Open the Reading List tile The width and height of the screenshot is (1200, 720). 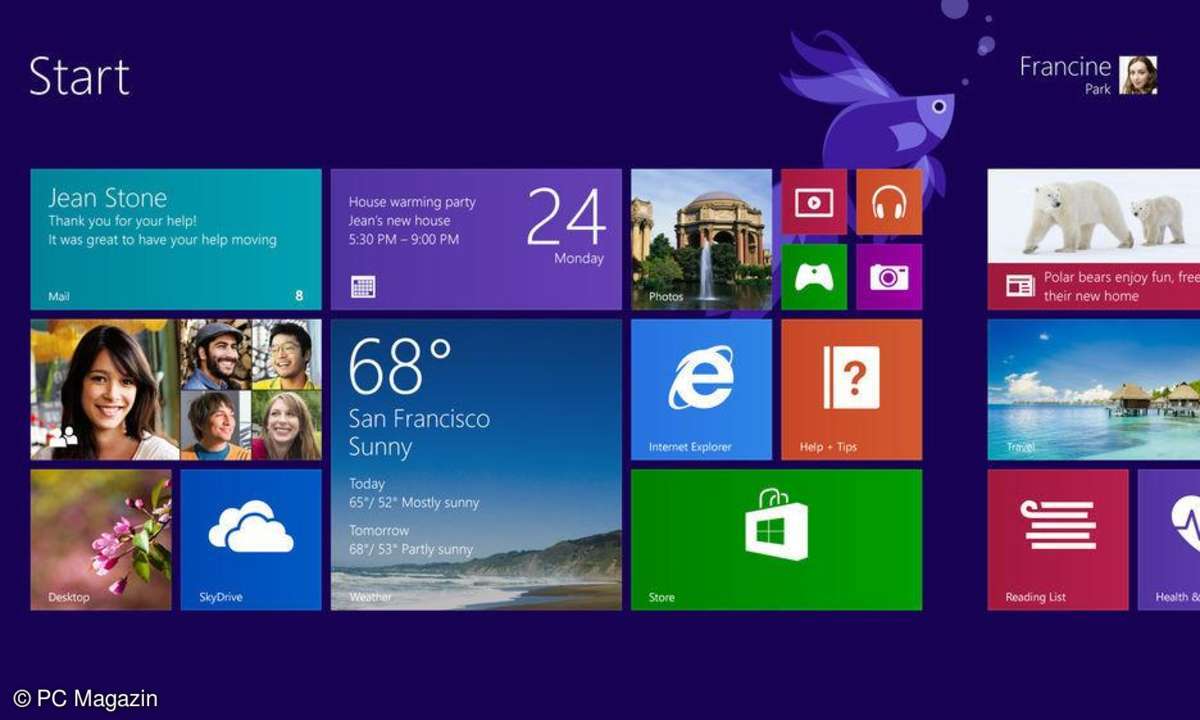pos(1058,540)
